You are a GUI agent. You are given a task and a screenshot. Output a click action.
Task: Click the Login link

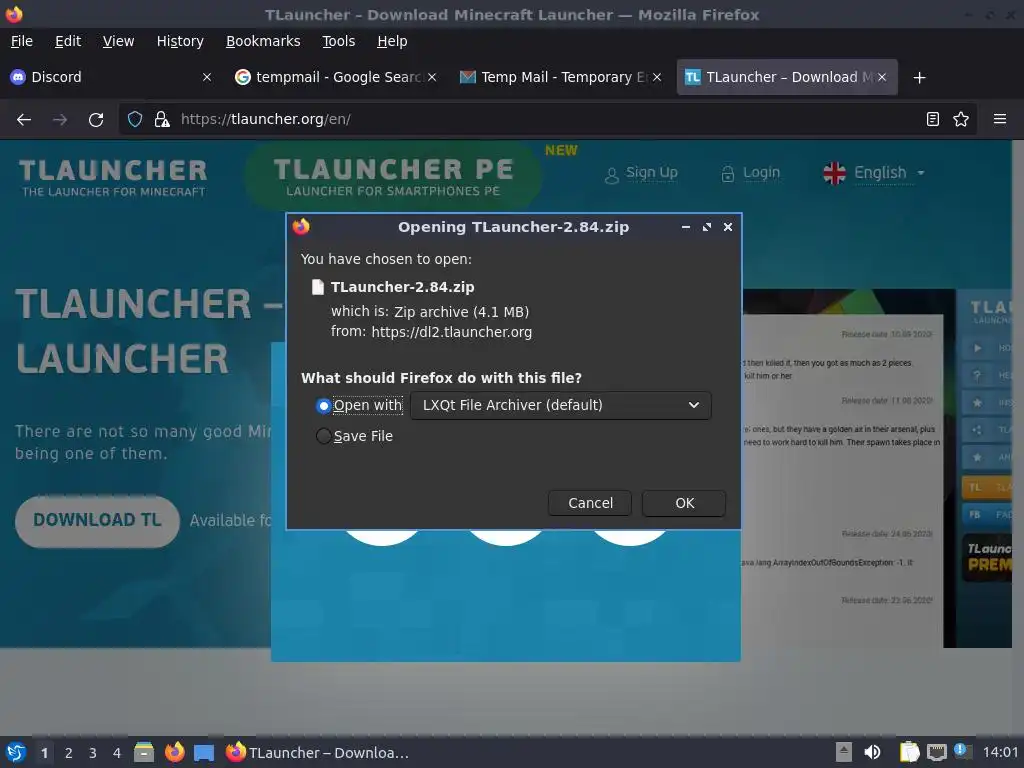750,174
